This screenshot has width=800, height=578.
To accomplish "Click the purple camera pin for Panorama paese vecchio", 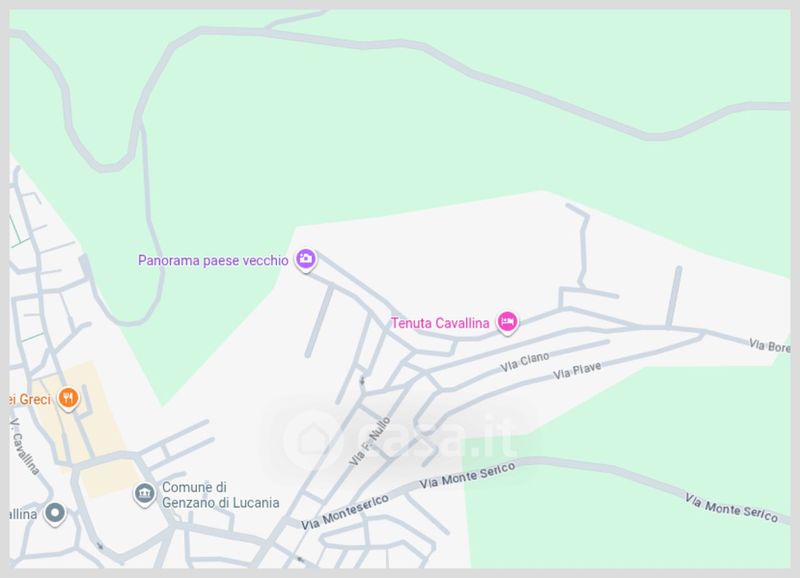I will coord(306,259).
